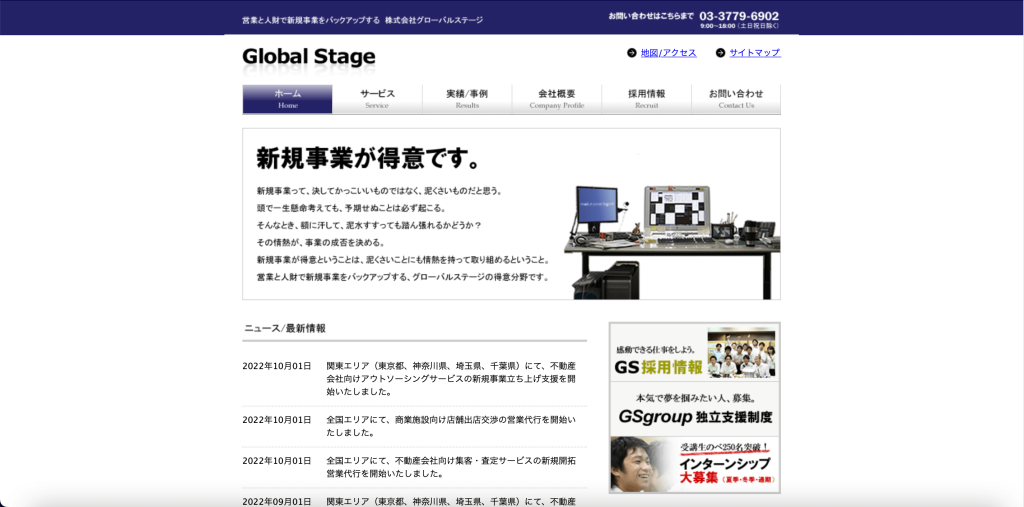1024x507 pixels.
Task: Click the 新規事業が得意です headline
Action: [370, 158]
